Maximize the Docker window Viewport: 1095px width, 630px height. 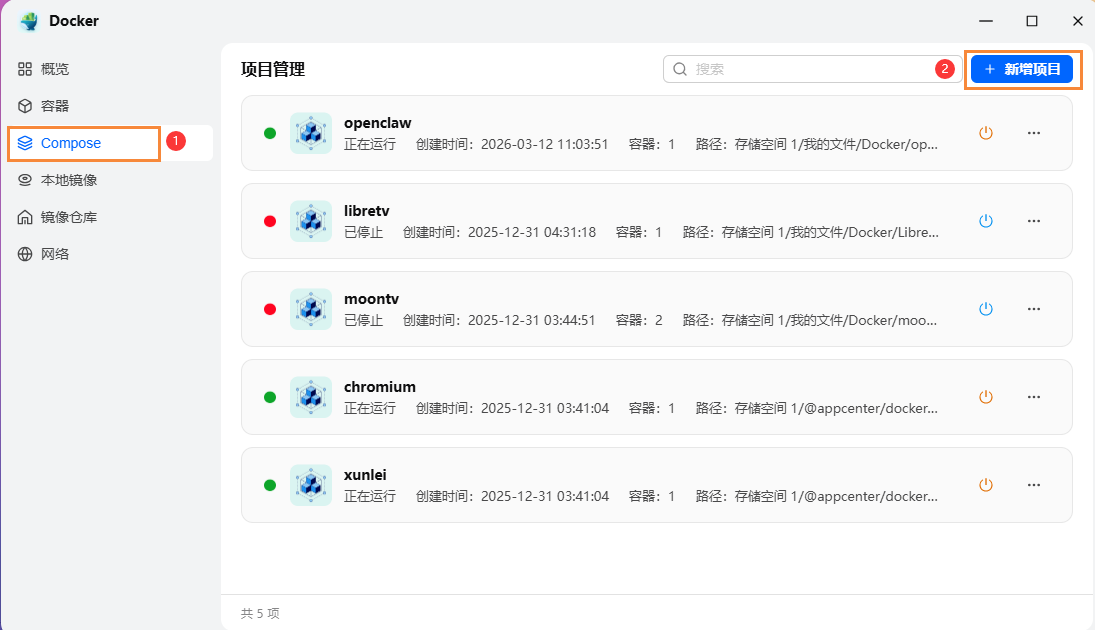pos(1032,21)
